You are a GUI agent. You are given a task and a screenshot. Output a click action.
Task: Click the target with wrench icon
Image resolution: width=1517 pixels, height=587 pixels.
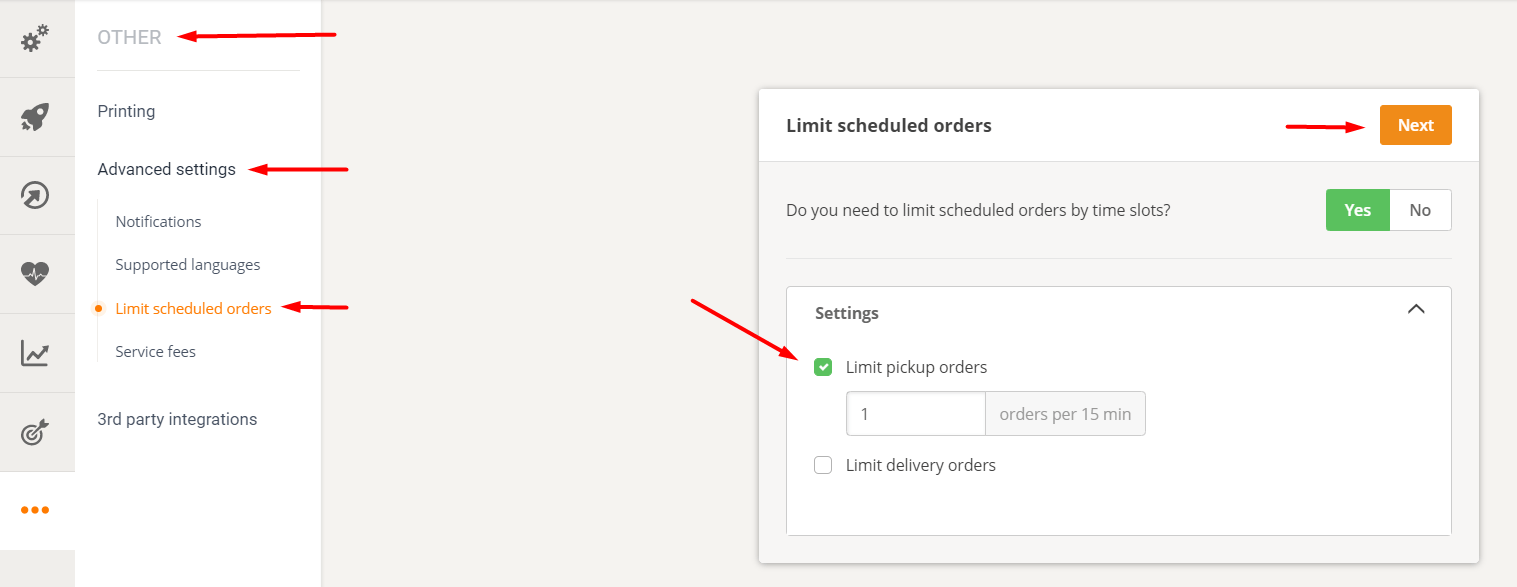36,431
